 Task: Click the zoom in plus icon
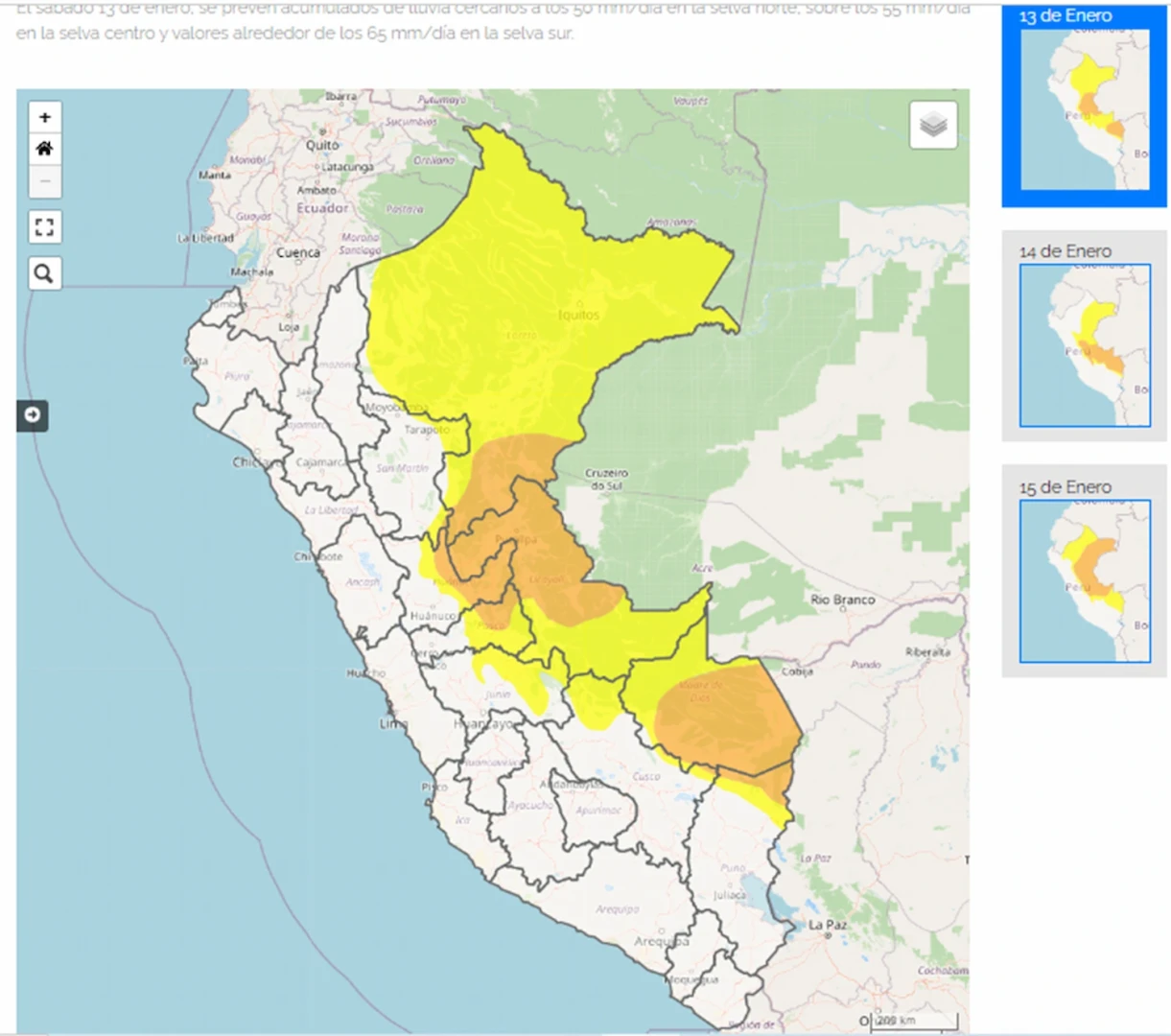pyautogui.click(x=44, y=116)
